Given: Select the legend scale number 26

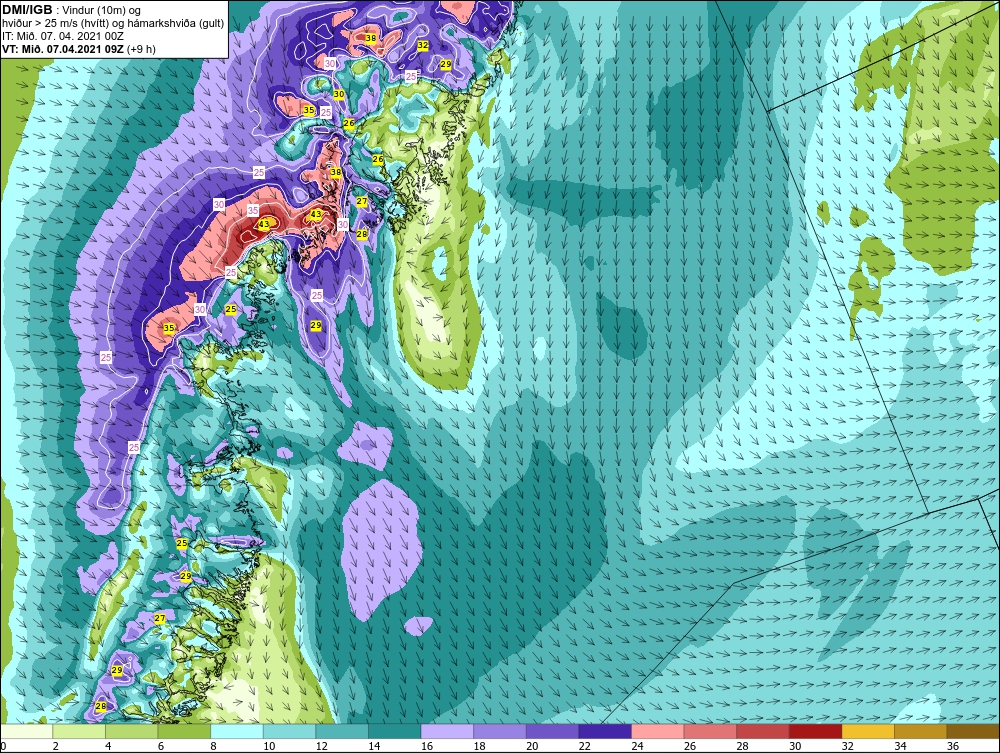Looking at the screenshot, I should point(690,746).
